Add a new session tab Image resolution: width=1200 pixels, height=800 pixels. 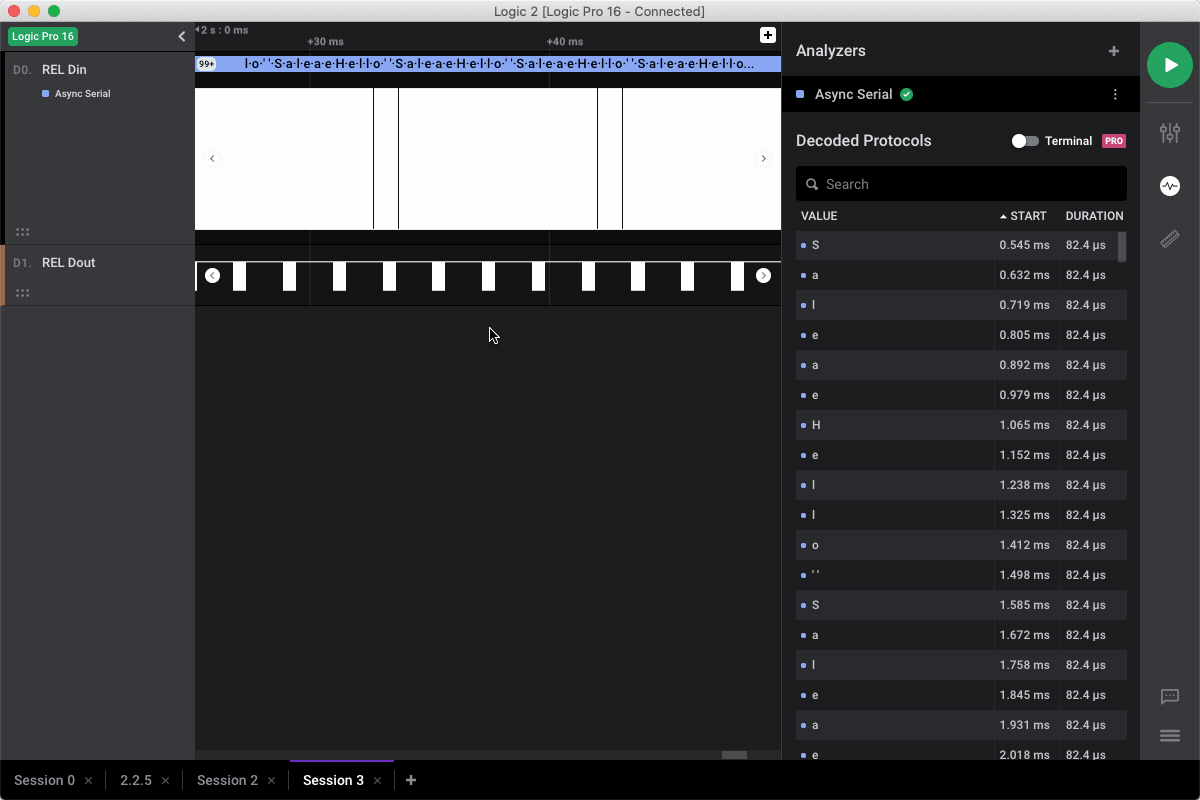(x=411, y=780)
